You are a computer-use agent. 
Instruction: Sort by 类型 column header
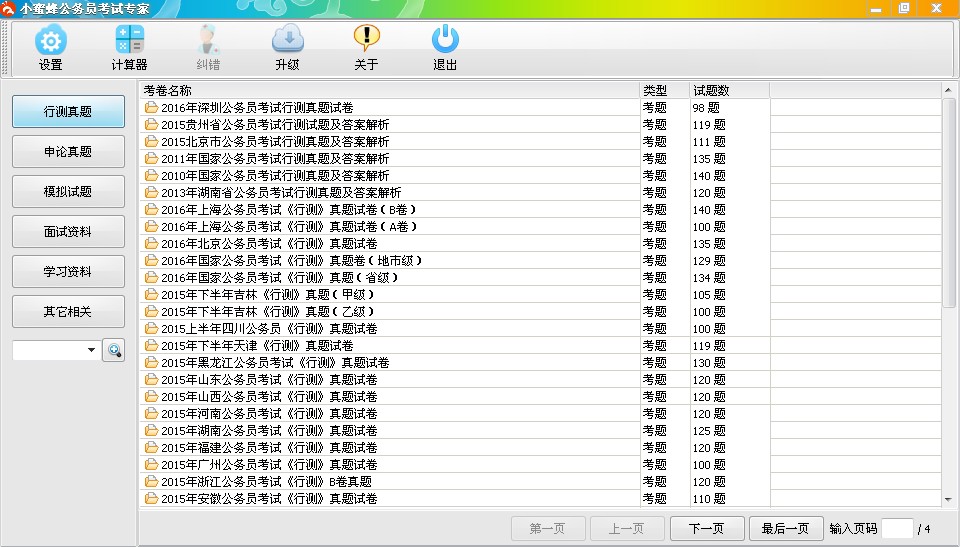665,91
